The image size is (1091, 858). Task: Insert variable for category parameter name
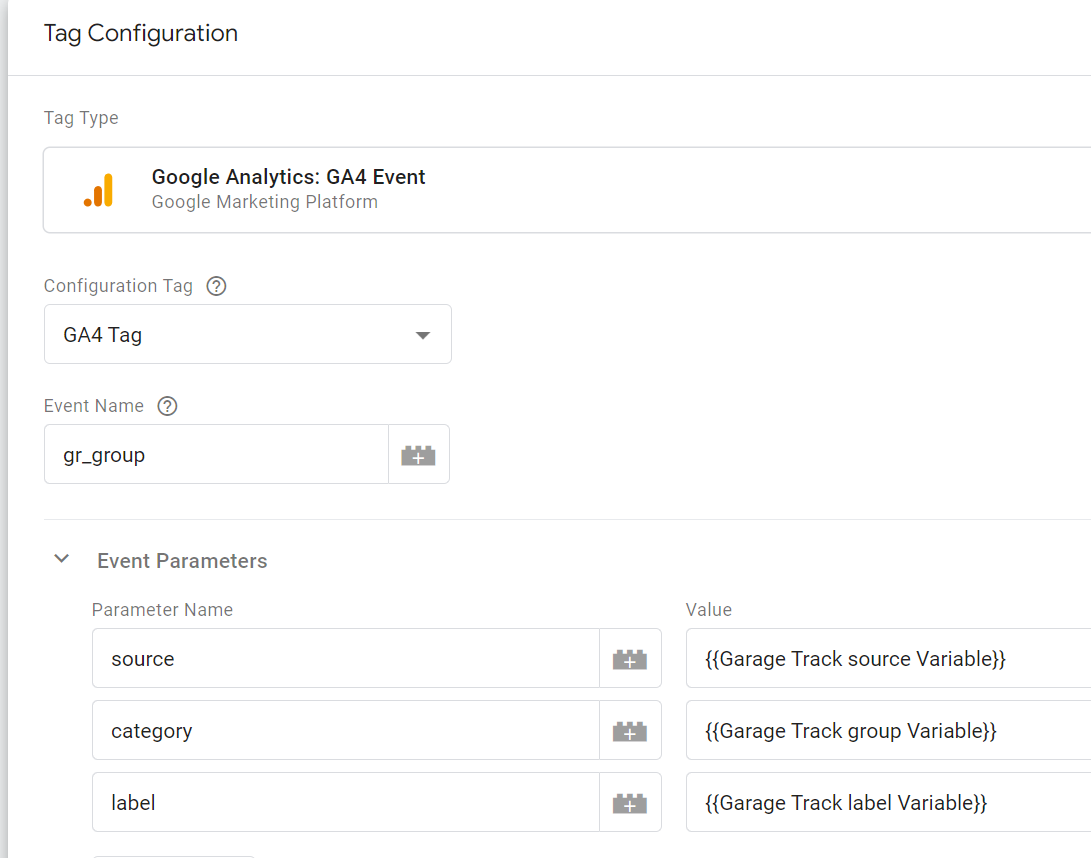pyautogui.click(x=630, y=731)
